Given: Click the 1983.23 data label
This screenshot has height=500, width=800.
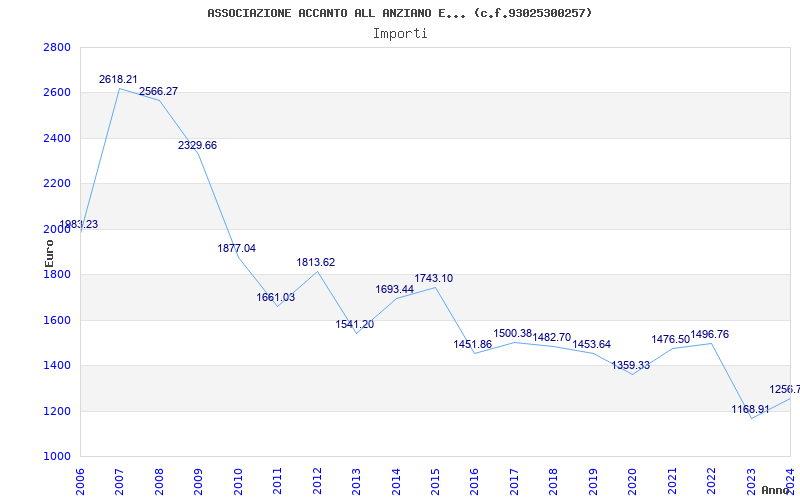Looking at the screenshot, I should (x=79, y=224).
